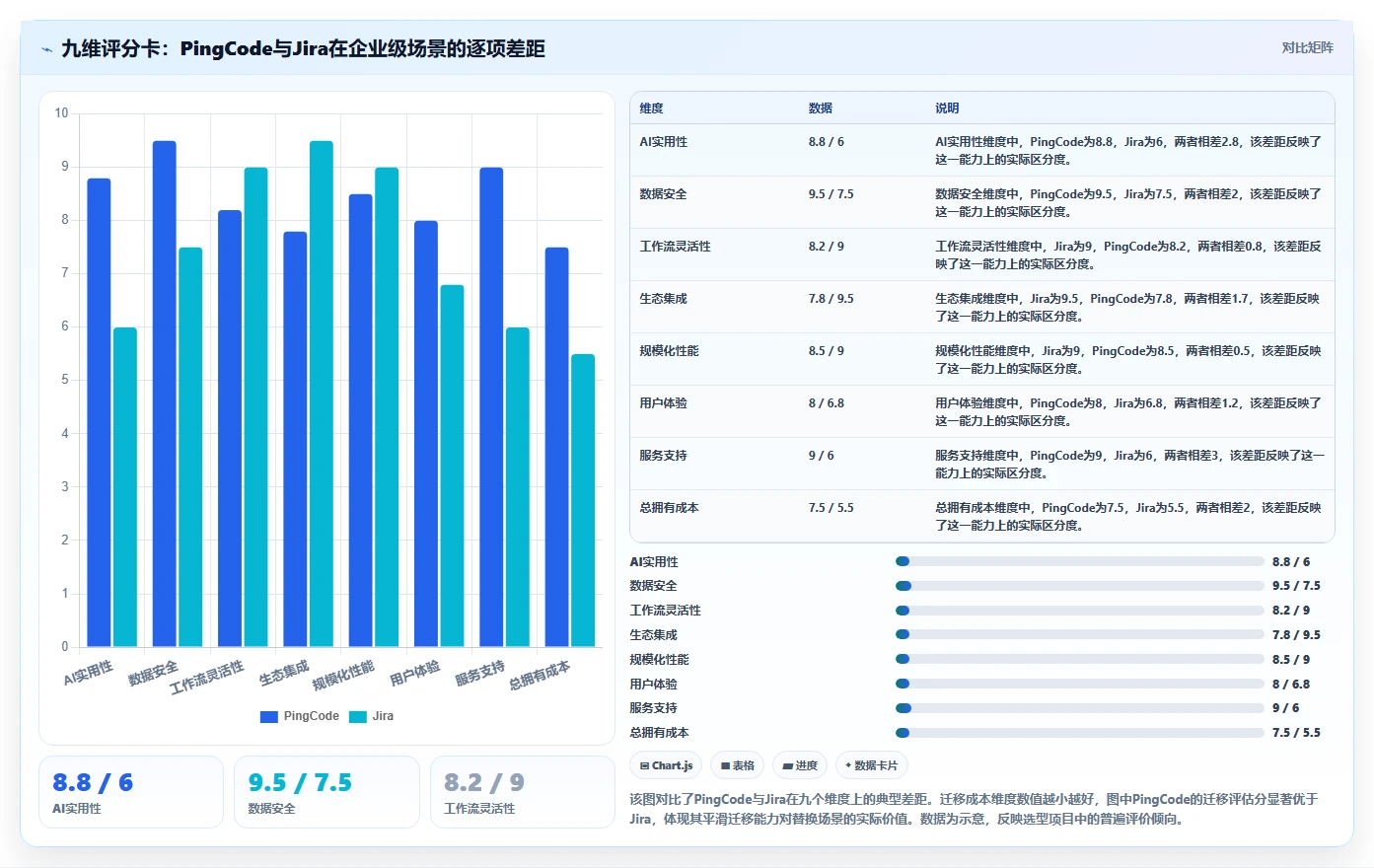The image size is (1374, 868).
Task: Open the 8.2 / 9 工作流灵活性 data card
Action: click(x=523, y=792)
